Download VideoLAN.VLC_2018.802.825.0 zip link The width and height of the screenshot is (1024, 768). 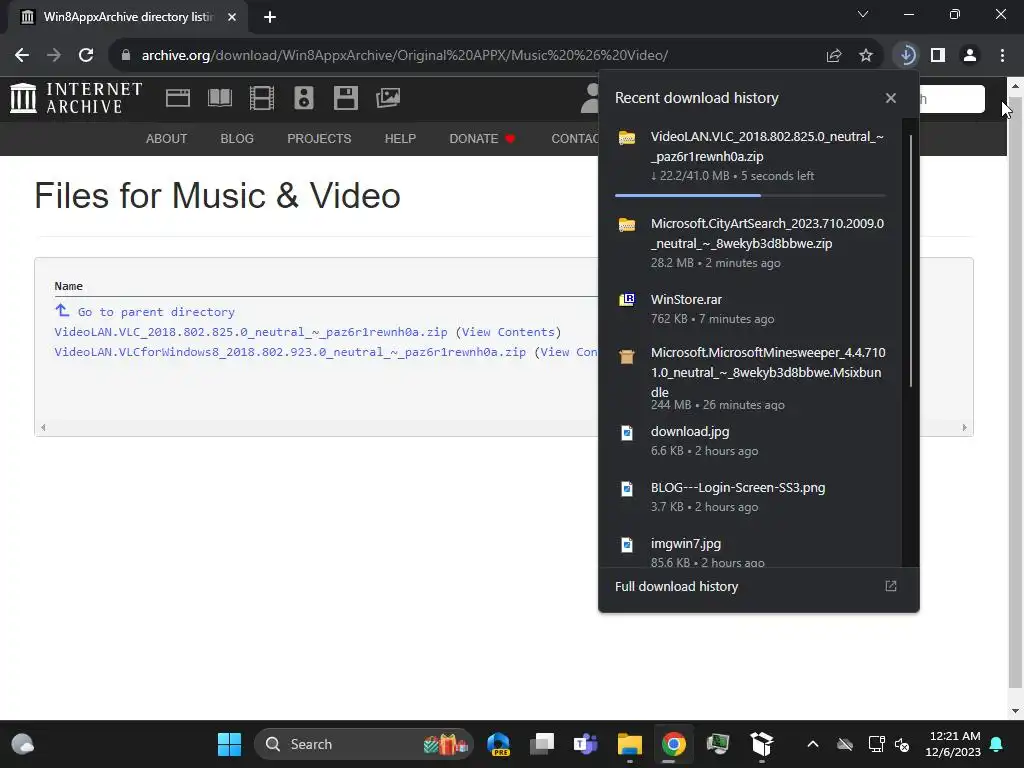click(x=251, y=332)
